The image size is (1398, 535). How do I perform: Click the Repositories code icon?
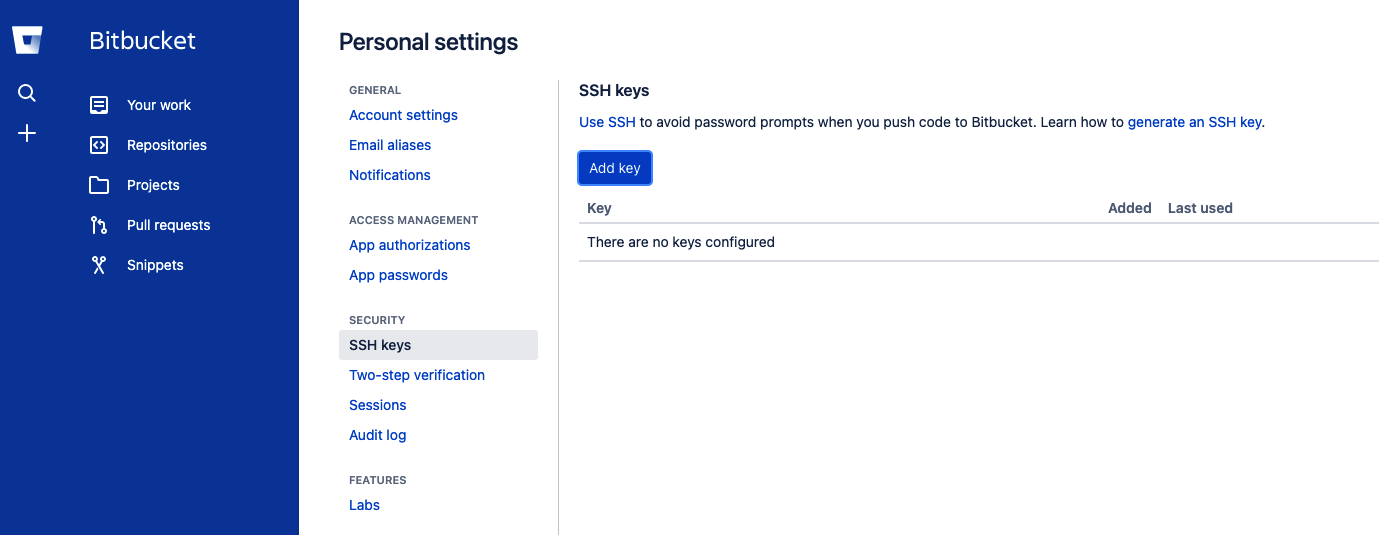99,145
